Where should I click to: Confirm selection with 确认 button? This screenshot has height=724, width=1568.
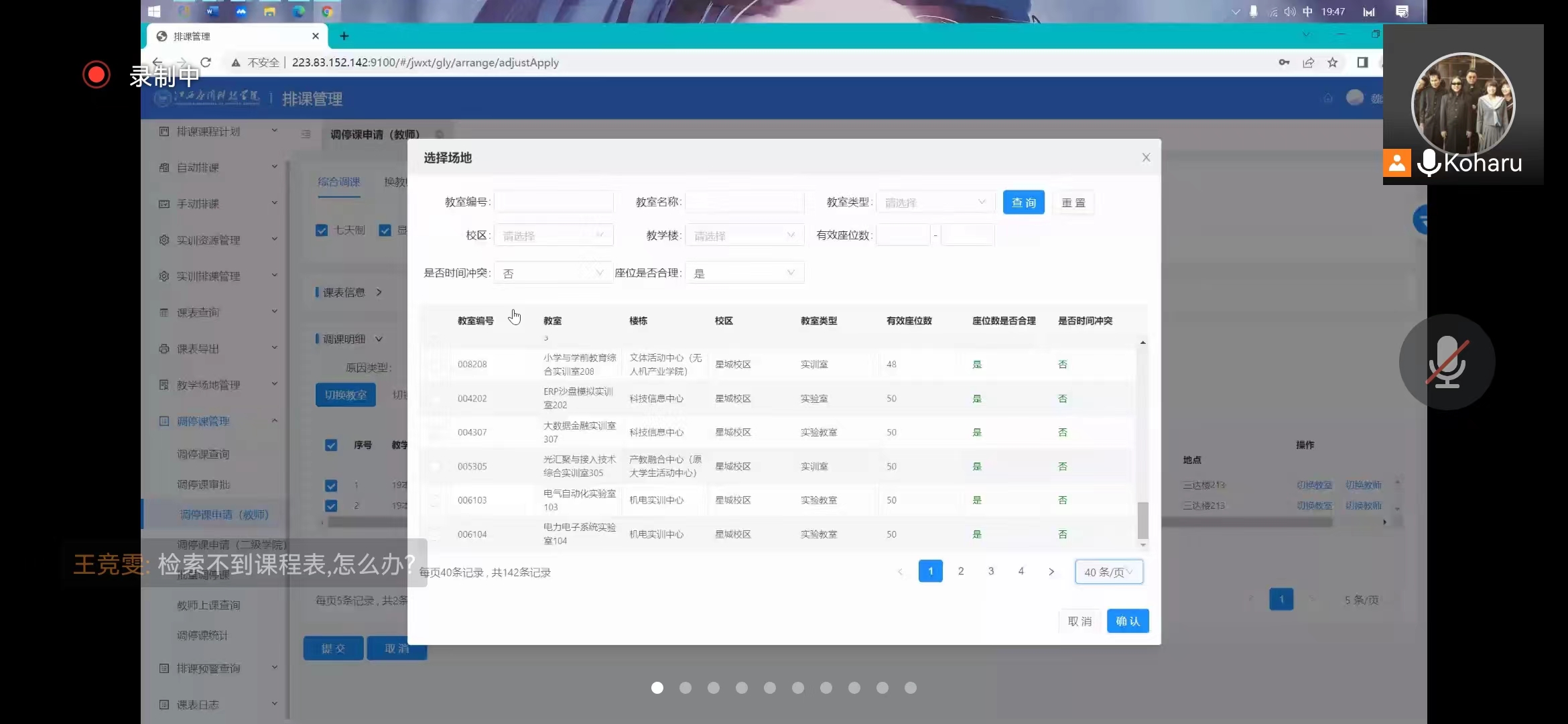pyautogui.click(x=1127, y=621)
